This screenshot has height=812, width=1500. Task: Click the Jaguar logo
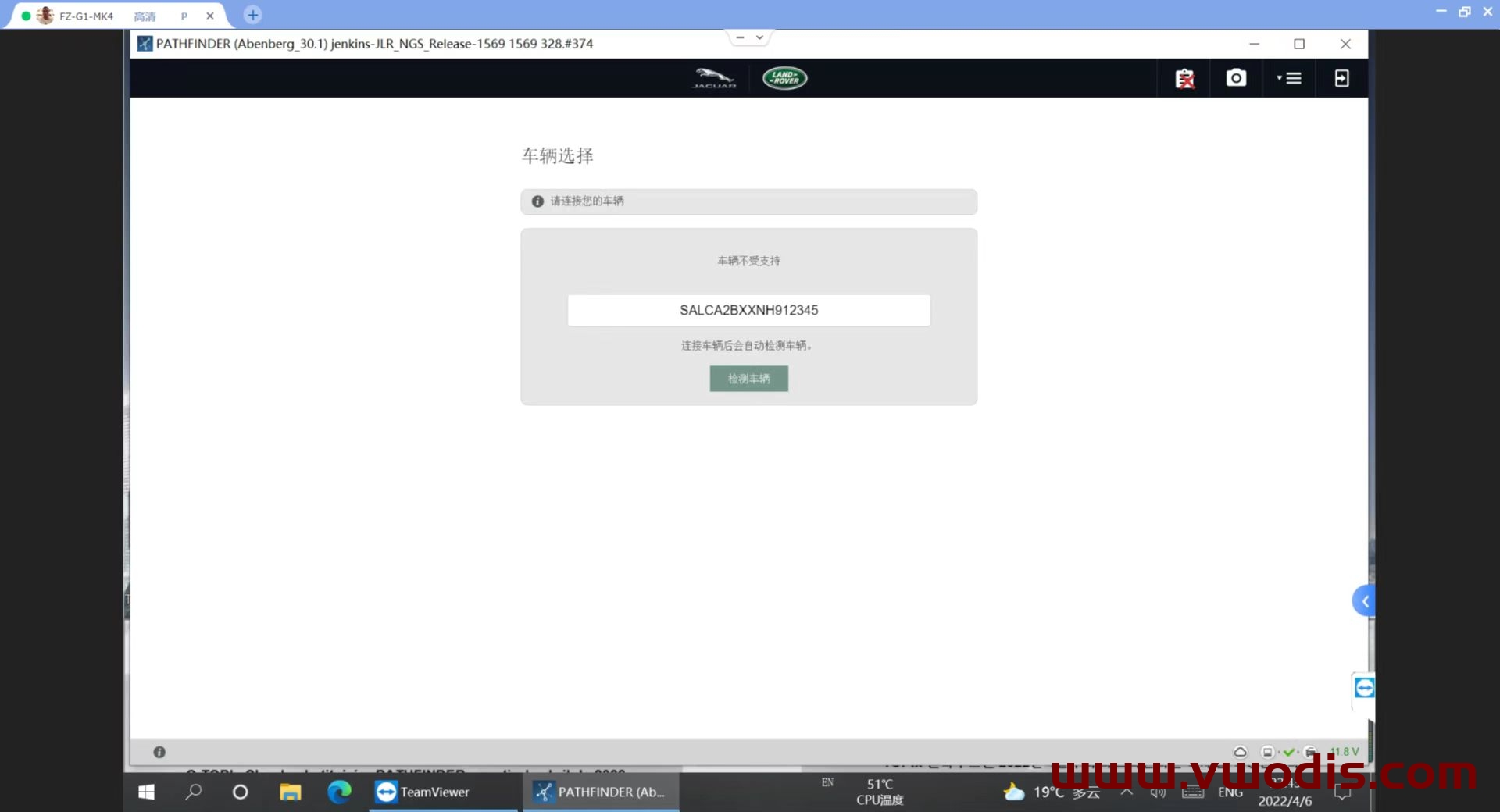714,78
